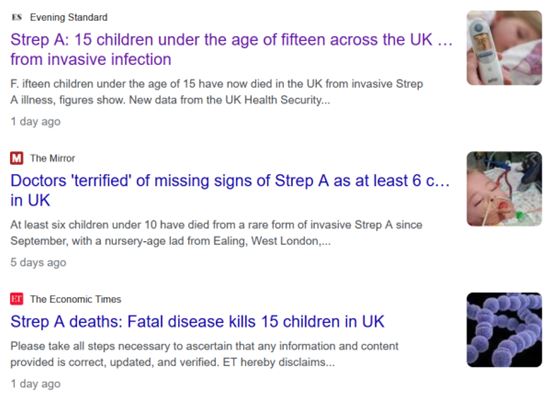Viewport: 557px width, 406px height.
Task: Click the 'Please take all steps' snippet
Action: click(205, 354)
